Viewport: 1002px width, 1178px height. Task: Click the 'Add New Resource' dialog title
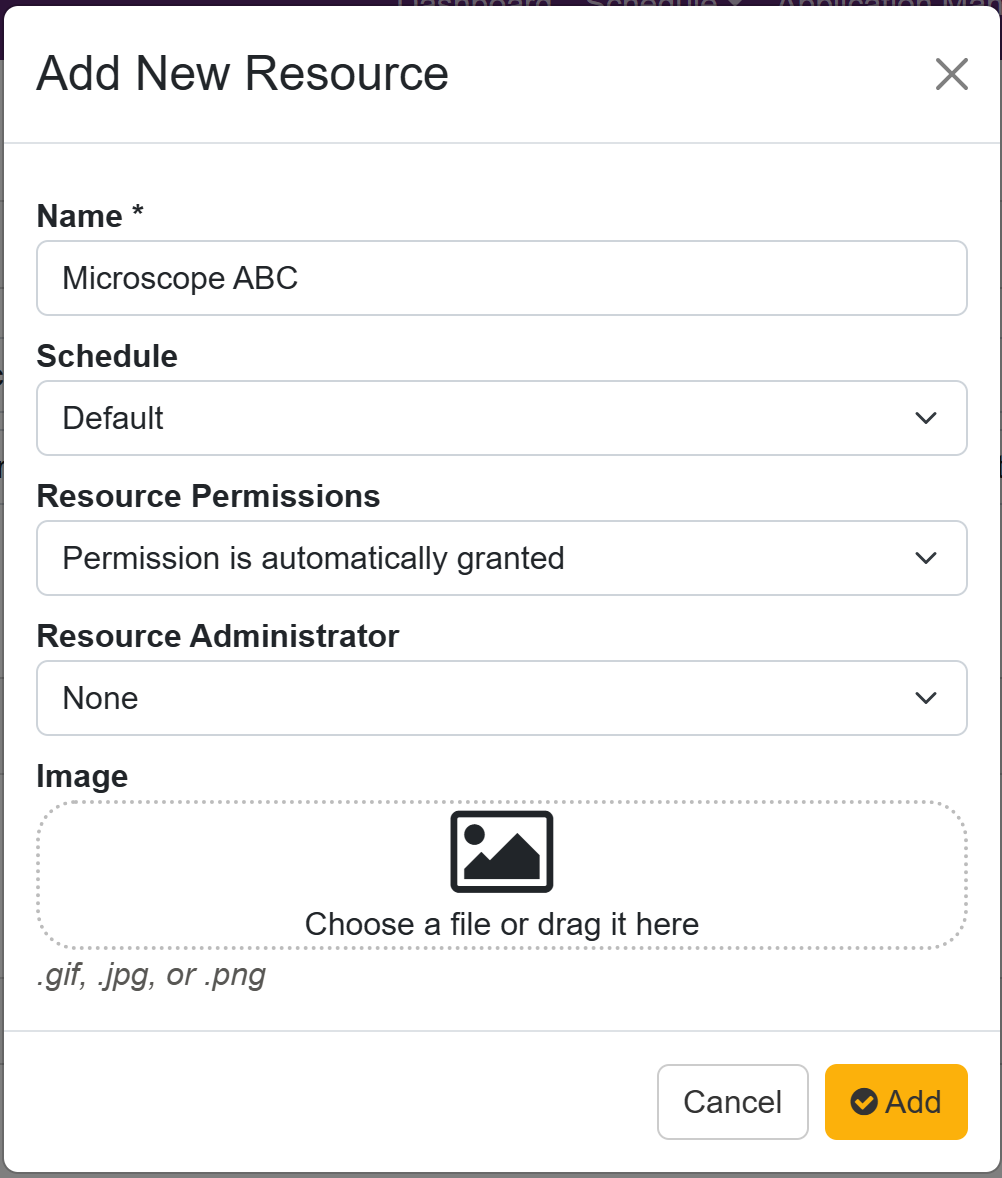coord(242,74)
